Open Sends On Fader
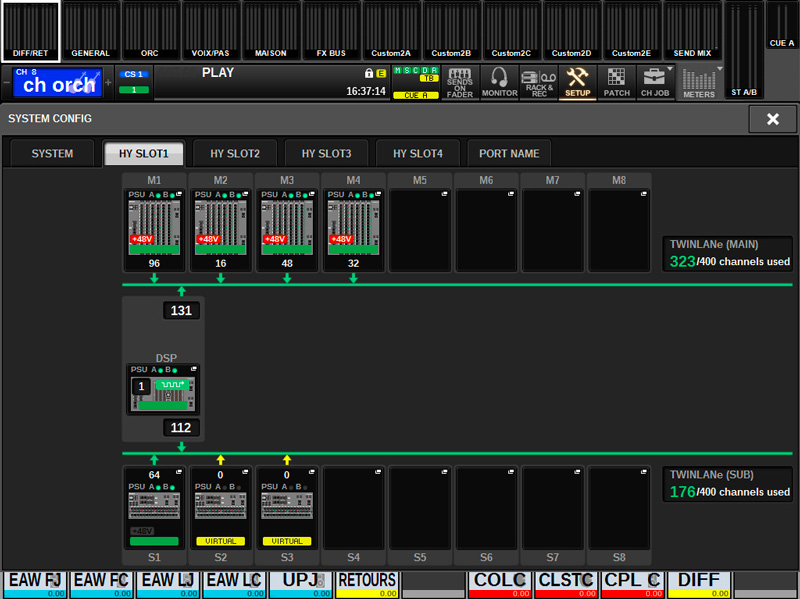 coord(460,82)
